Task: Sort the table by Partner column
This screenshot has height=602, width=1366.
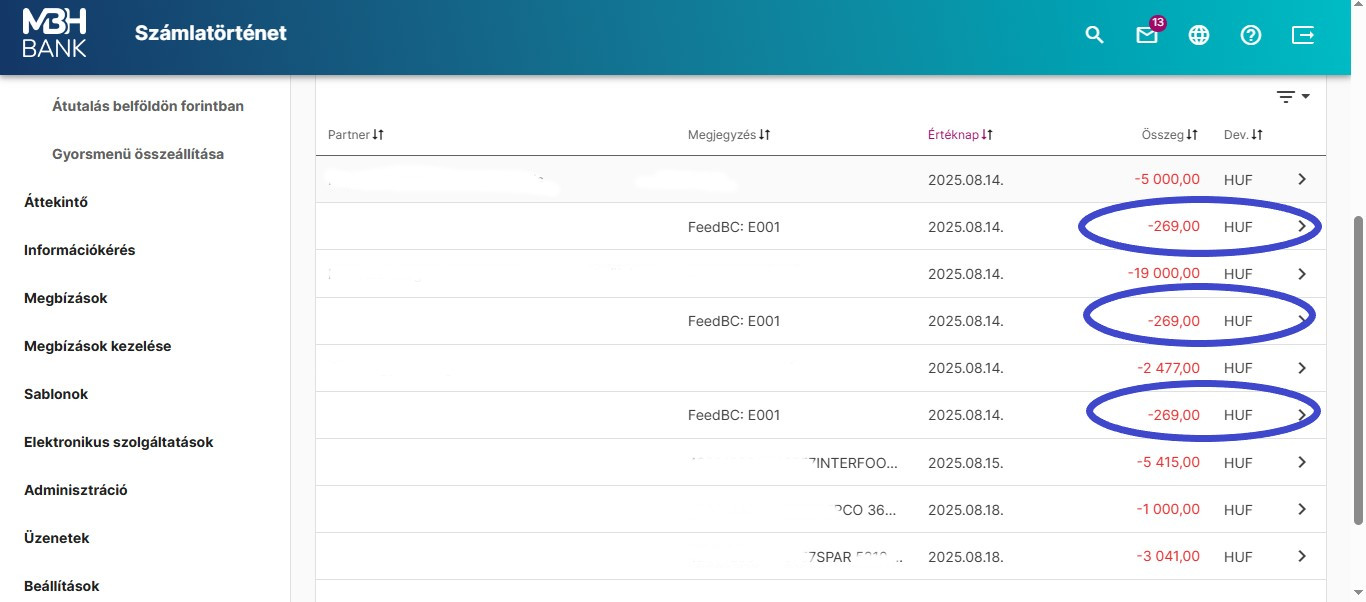Action: click(355, 134)
